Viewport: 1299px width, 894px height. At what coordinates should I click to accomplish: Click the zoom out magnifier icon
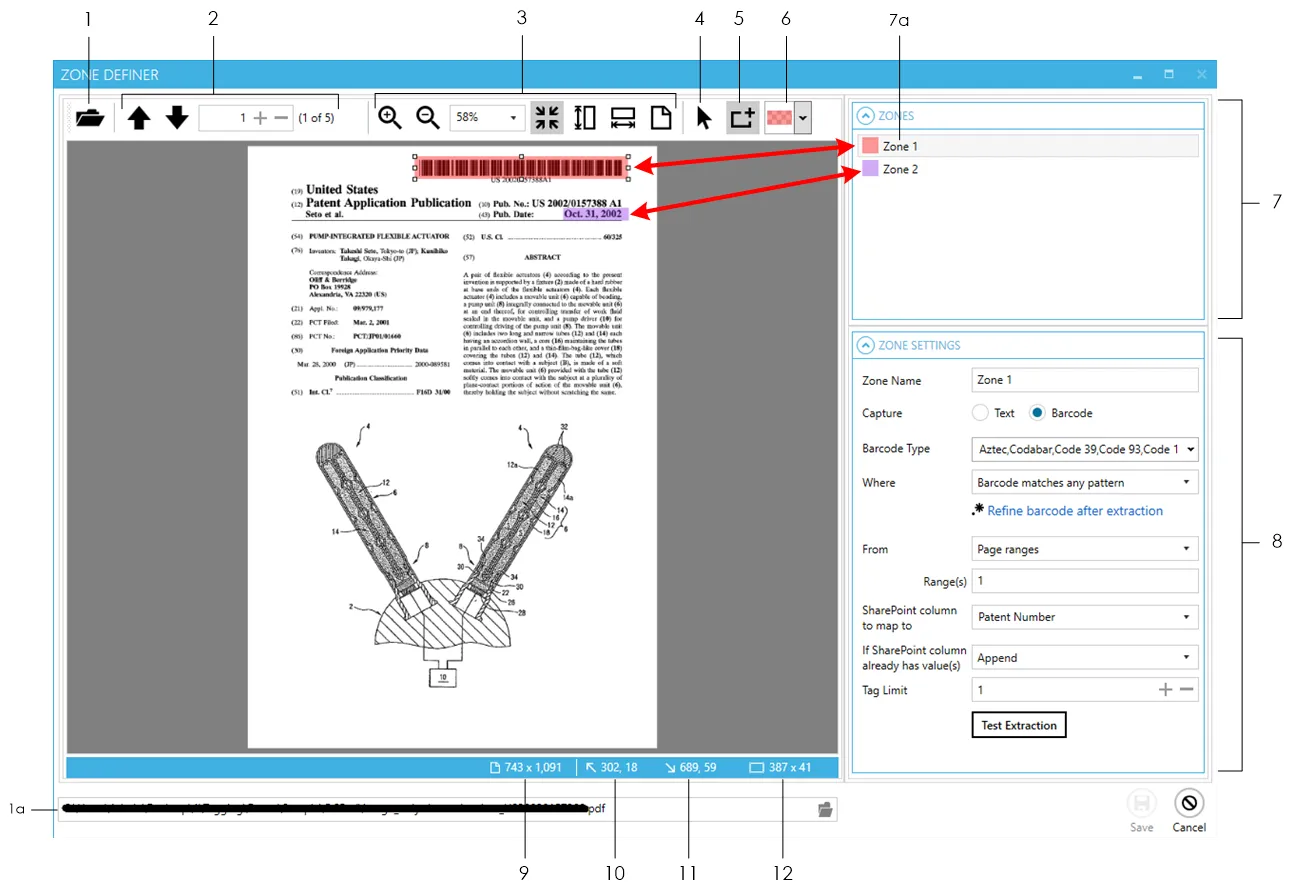click(428, 118)
